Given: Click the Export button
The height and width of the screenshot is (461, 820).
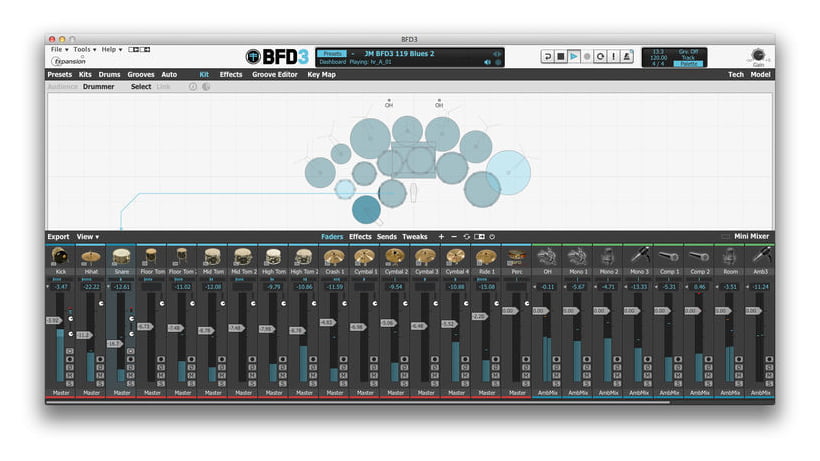Looking at the screenshot, I should coord(58,237).
